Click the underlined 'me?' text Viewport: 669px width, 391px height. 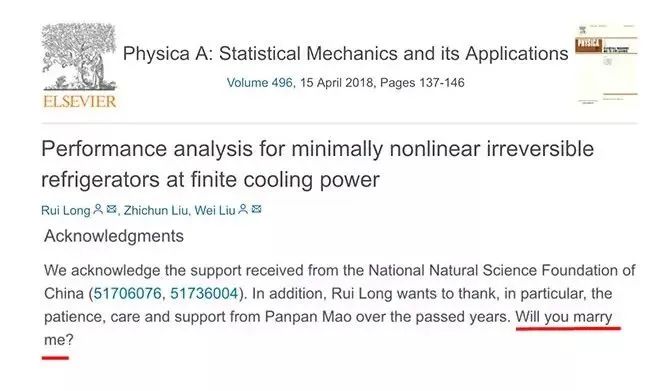58,340
